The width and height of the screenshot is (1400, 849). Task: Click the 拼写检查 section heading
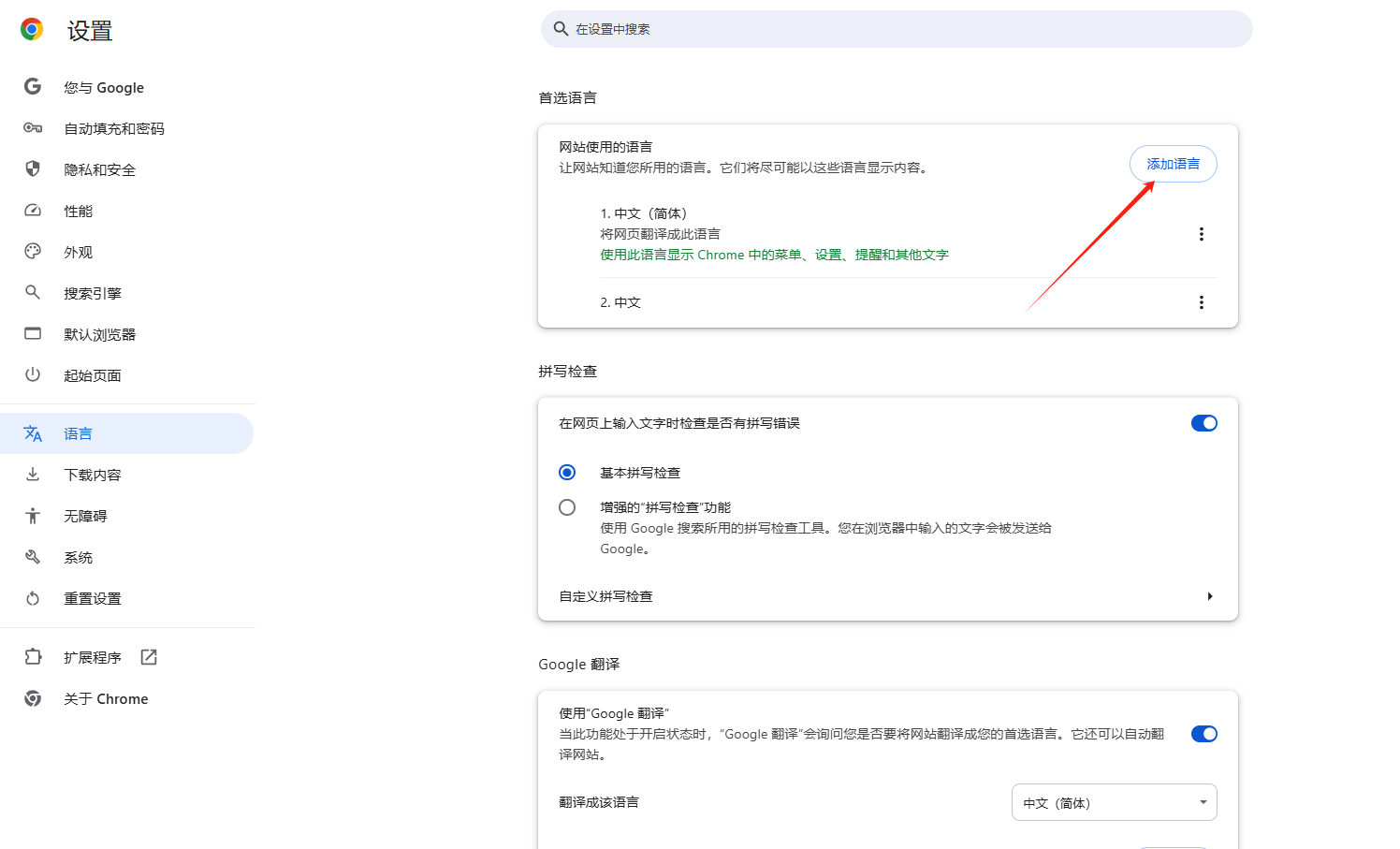[567, 371]
